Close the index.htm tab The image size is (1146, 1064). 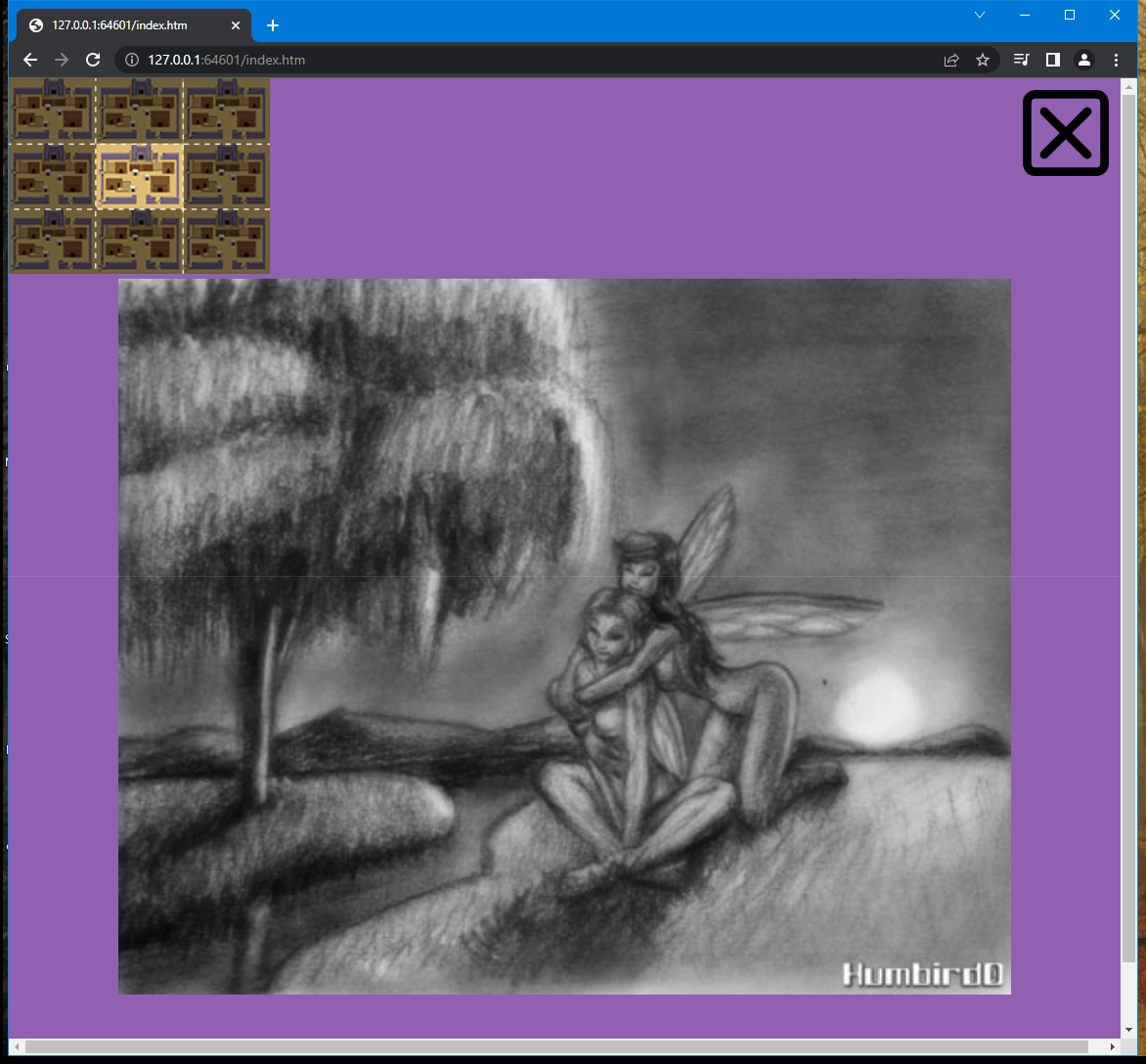click(235, 25)
